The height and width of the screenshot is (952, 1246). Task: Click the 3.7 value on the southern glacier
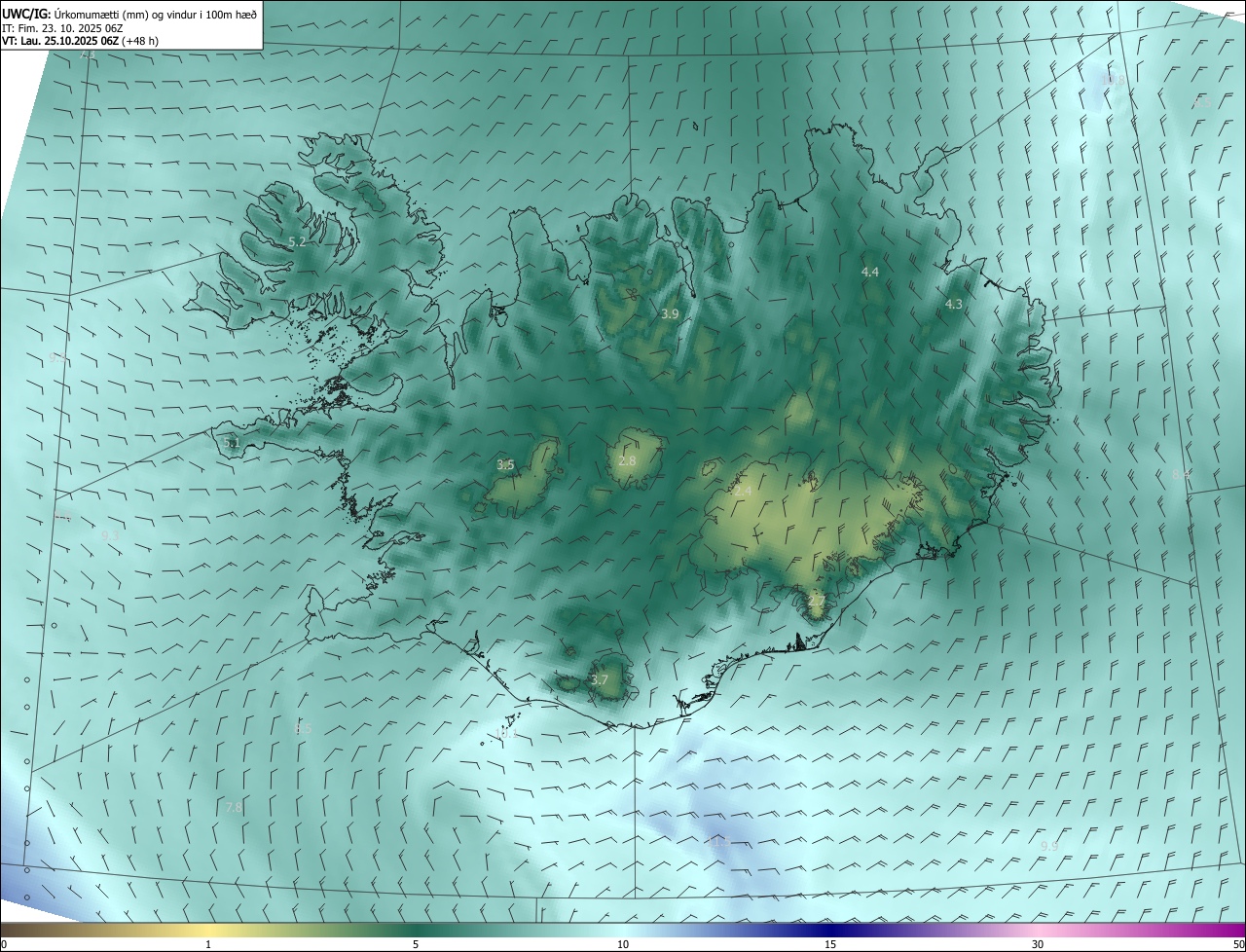click(599, 679)
